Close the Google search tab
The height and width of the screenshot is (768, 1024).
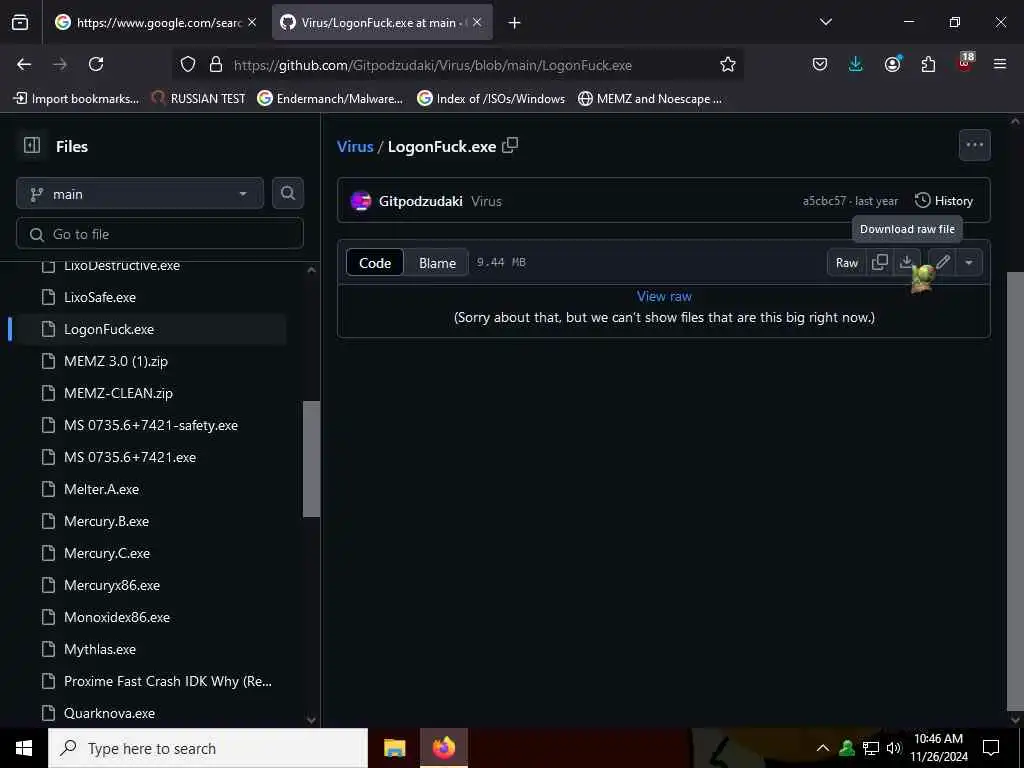point(252,22)
